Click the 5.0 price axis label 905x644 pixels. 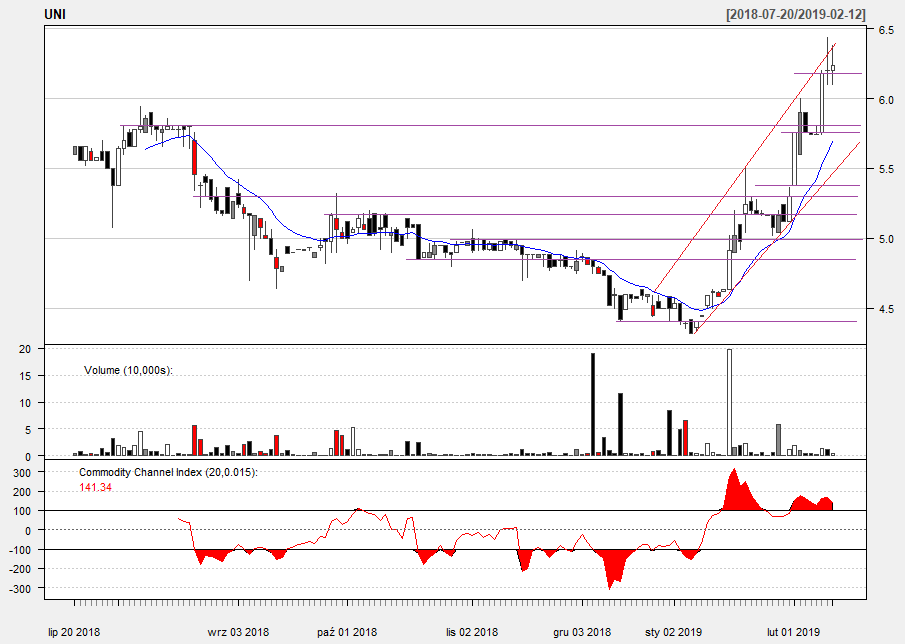point(886,239)
